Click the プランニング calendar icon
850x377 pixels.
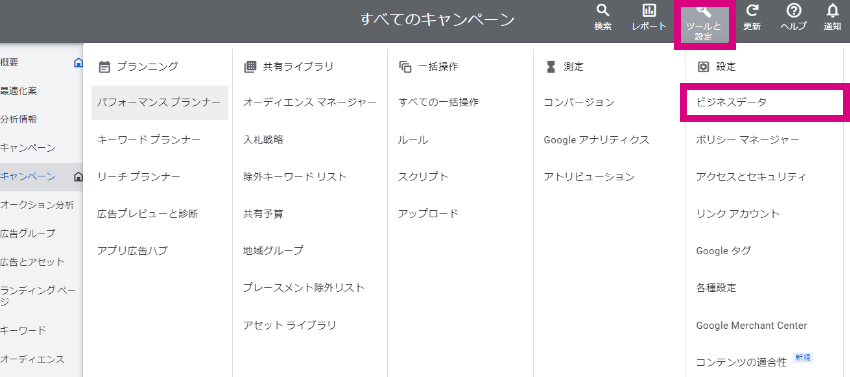point(105,67)
